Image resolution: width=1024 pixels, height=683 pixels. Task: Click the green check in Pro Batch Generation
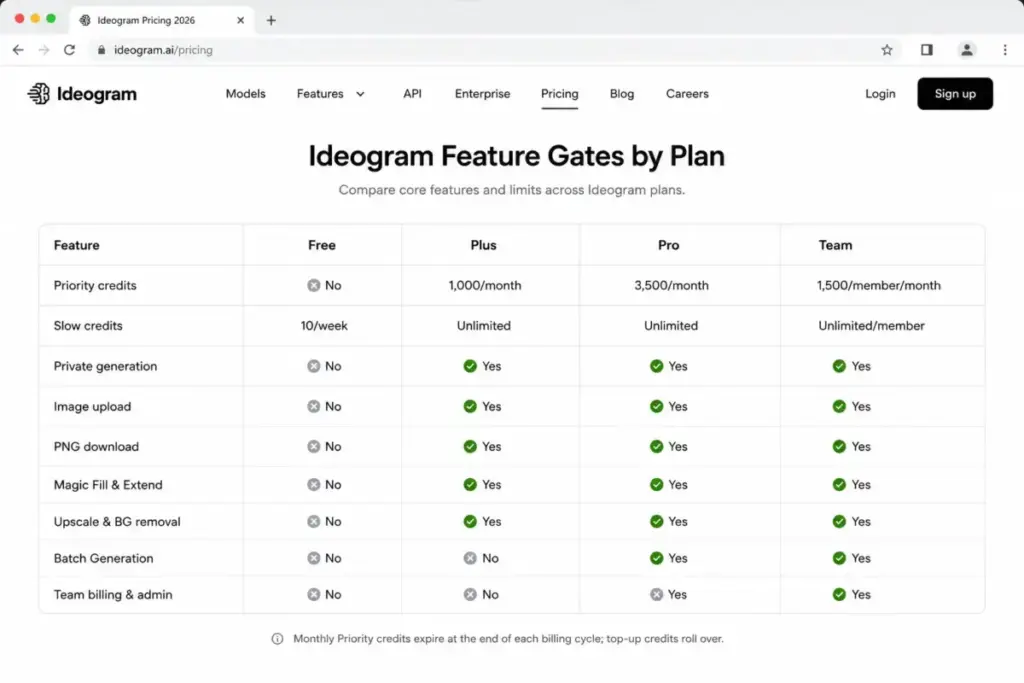[656, 558]
